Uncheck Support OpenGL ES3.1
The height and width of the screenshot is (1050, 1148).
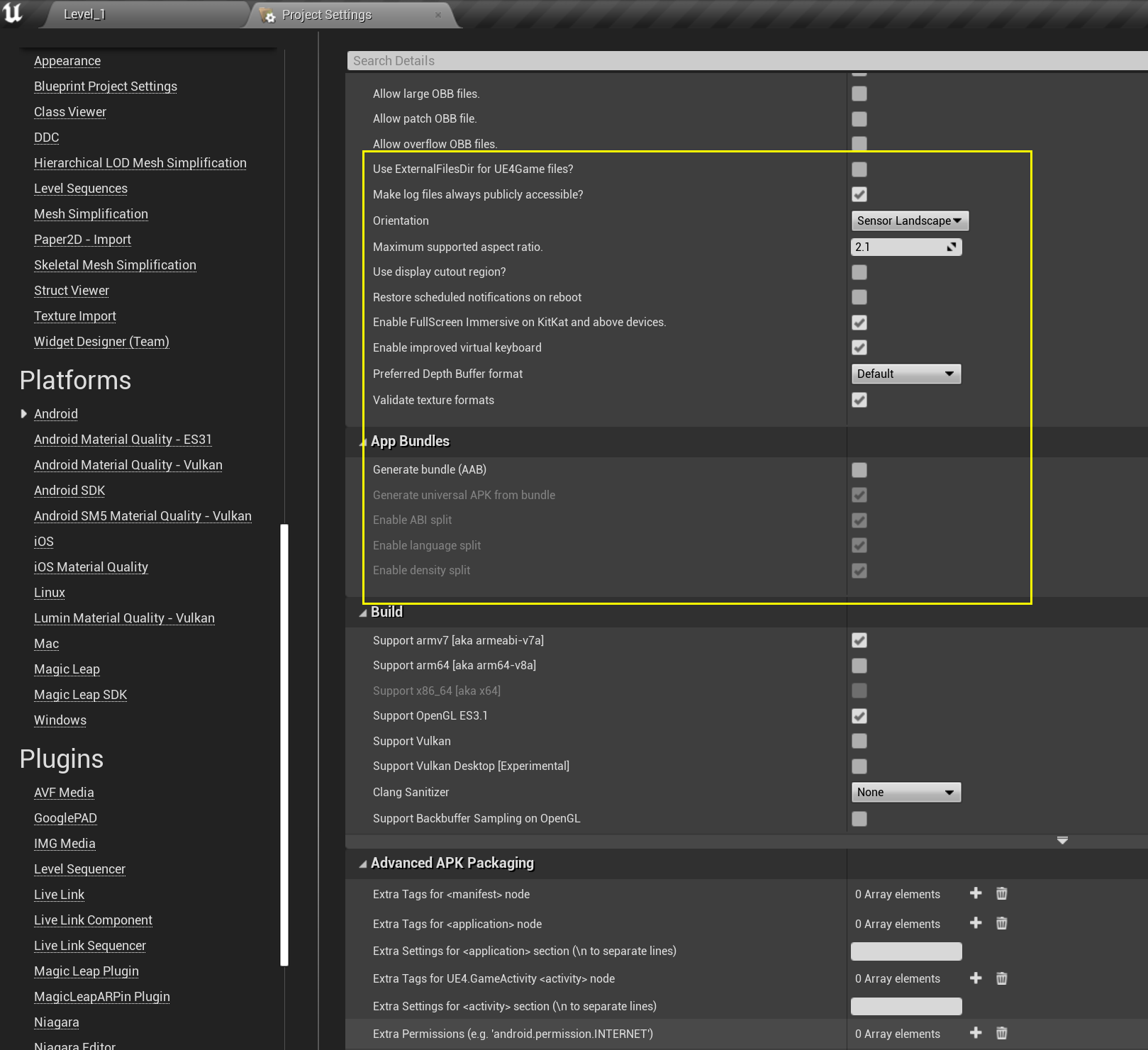859,716
